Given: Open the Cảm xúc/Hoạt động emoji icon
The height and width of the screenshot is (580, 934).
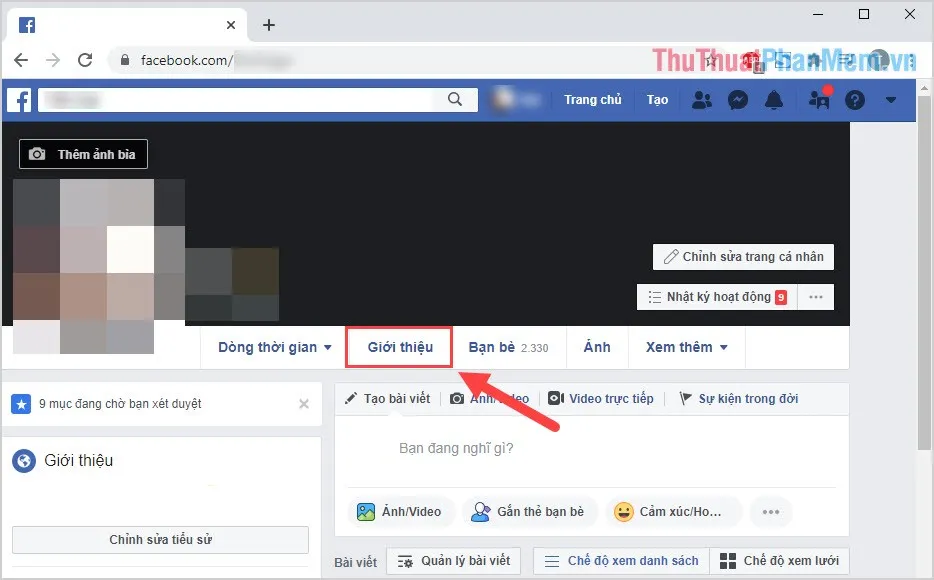Looking at the screenshot, I should click(x=623, y=511).
